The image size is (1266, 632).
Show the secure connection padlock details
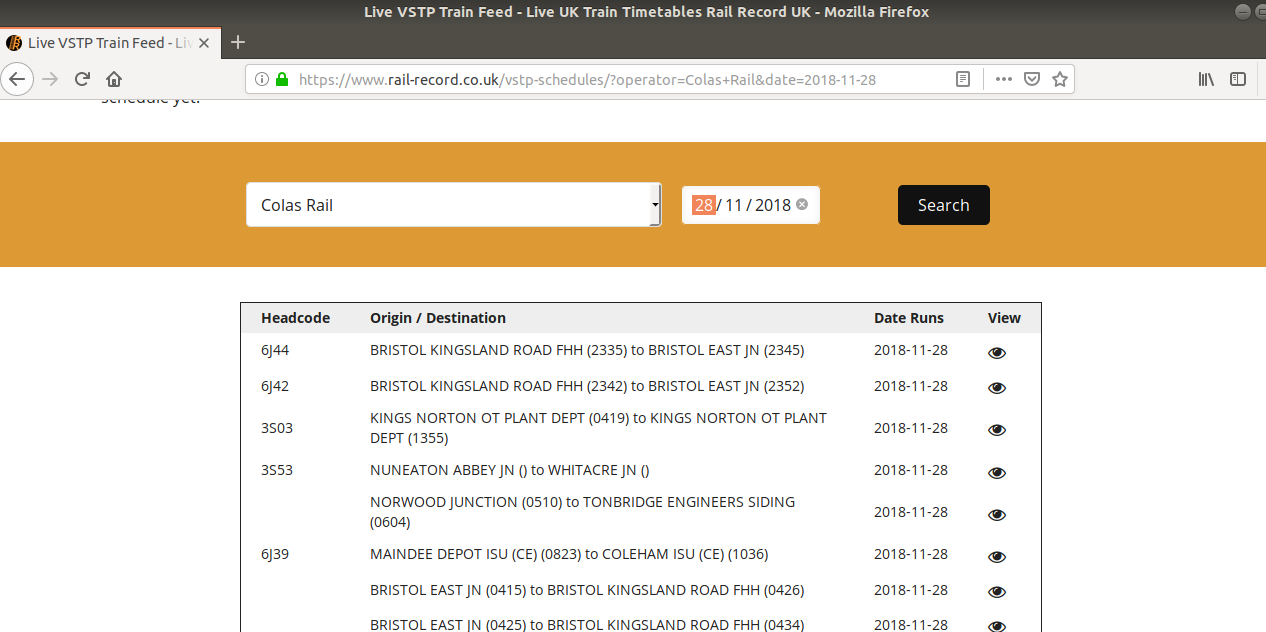pyautogui.click(x=282, y=79)
